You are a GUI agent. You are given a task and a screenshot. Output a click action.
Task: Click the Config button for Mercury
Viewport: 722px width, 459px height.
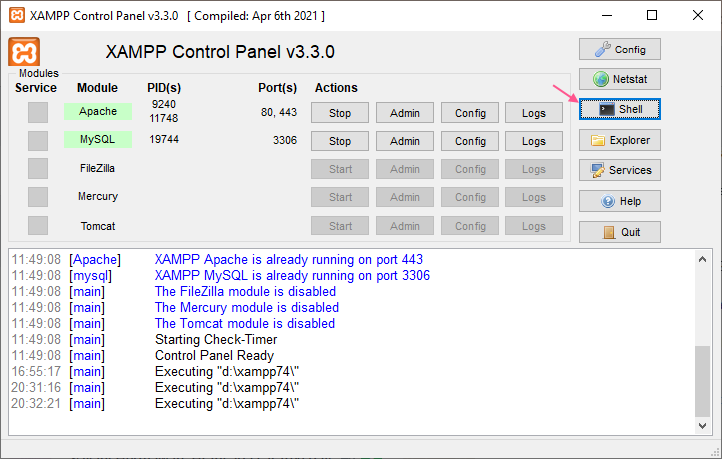[x=470, y=197]
